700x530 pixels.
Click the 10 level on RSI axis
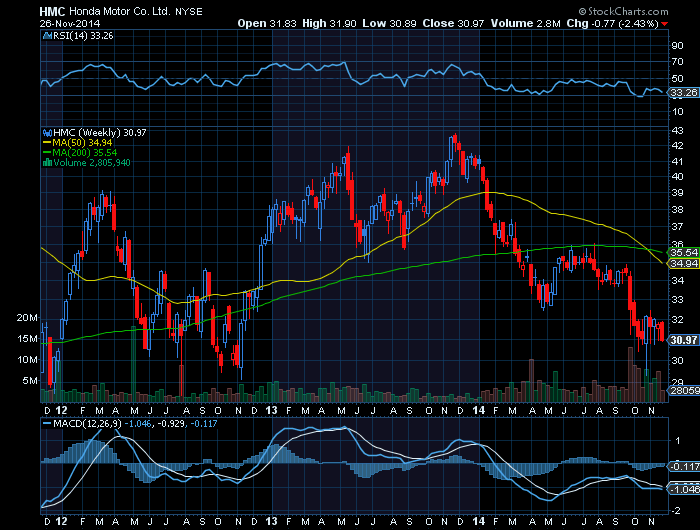[x=677, y=112]
